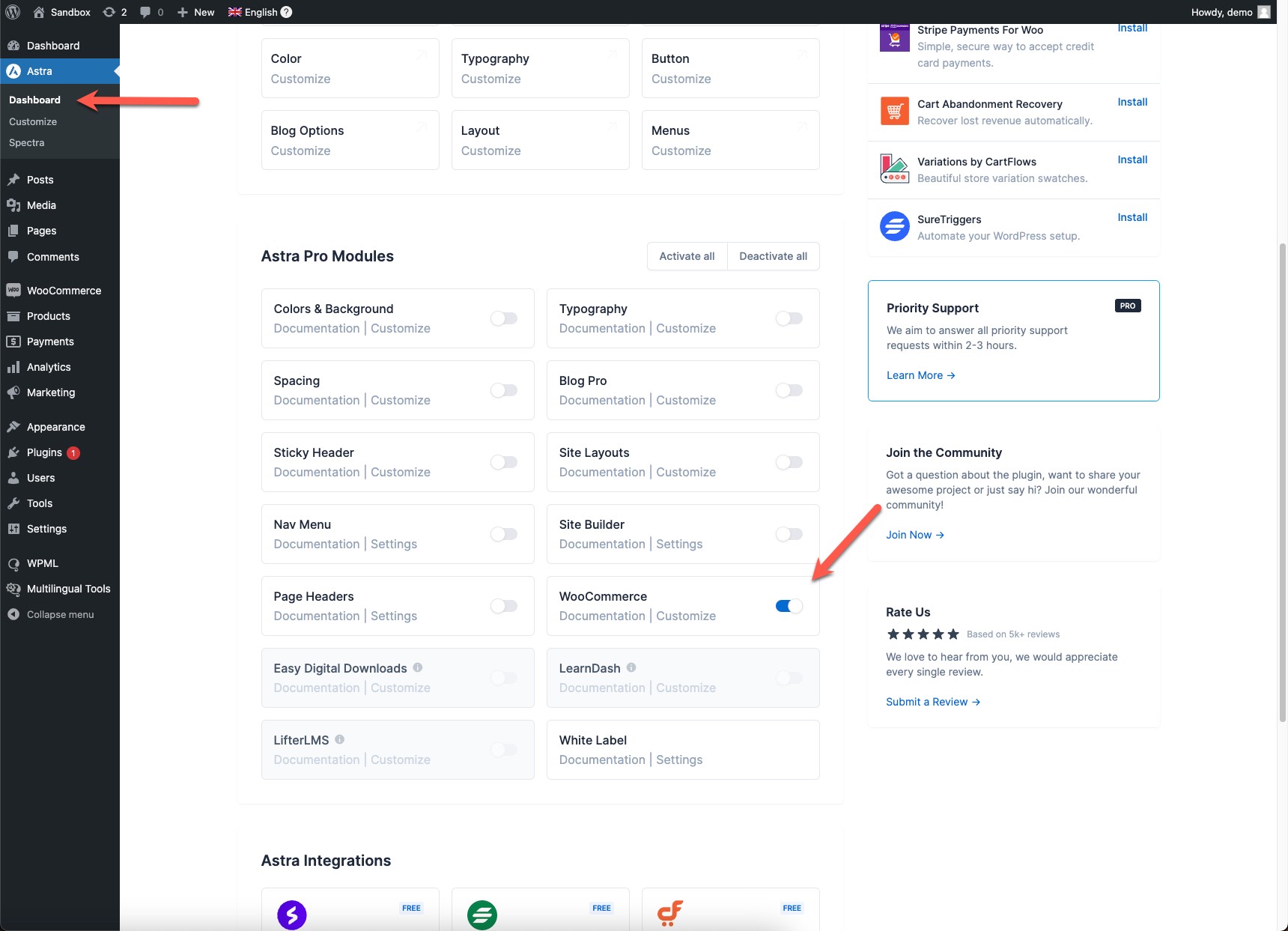The width and height of the screenshot is (1288, 931).
Task: Click the Marketing megaphone icon
Action: (x=13, y=392)
